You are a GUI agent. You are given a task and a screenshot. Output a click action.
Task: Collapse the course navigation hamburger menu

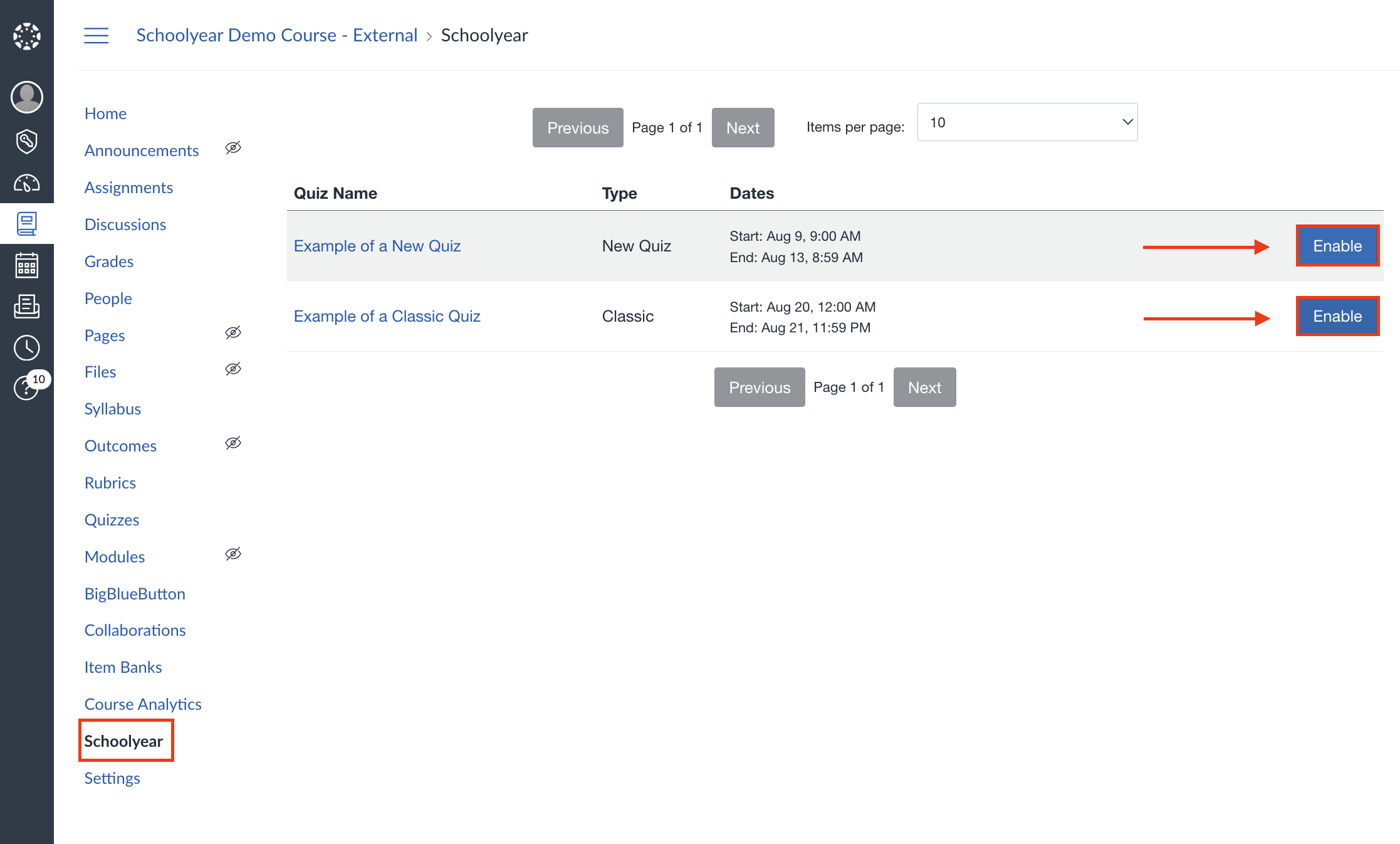(97, 35)
